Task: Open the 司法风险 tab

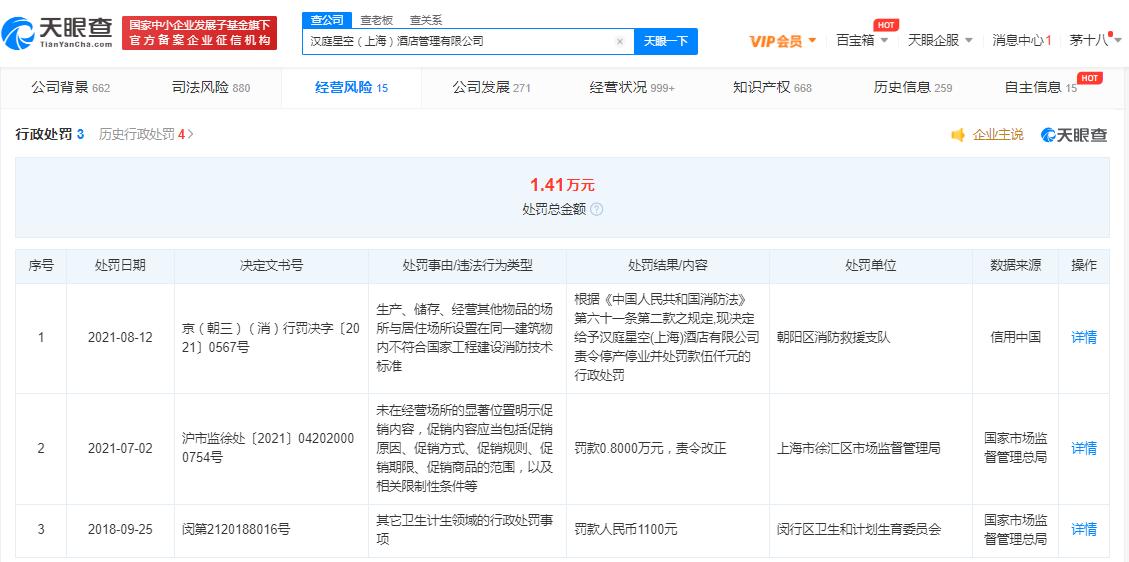Action: (211, 88)
